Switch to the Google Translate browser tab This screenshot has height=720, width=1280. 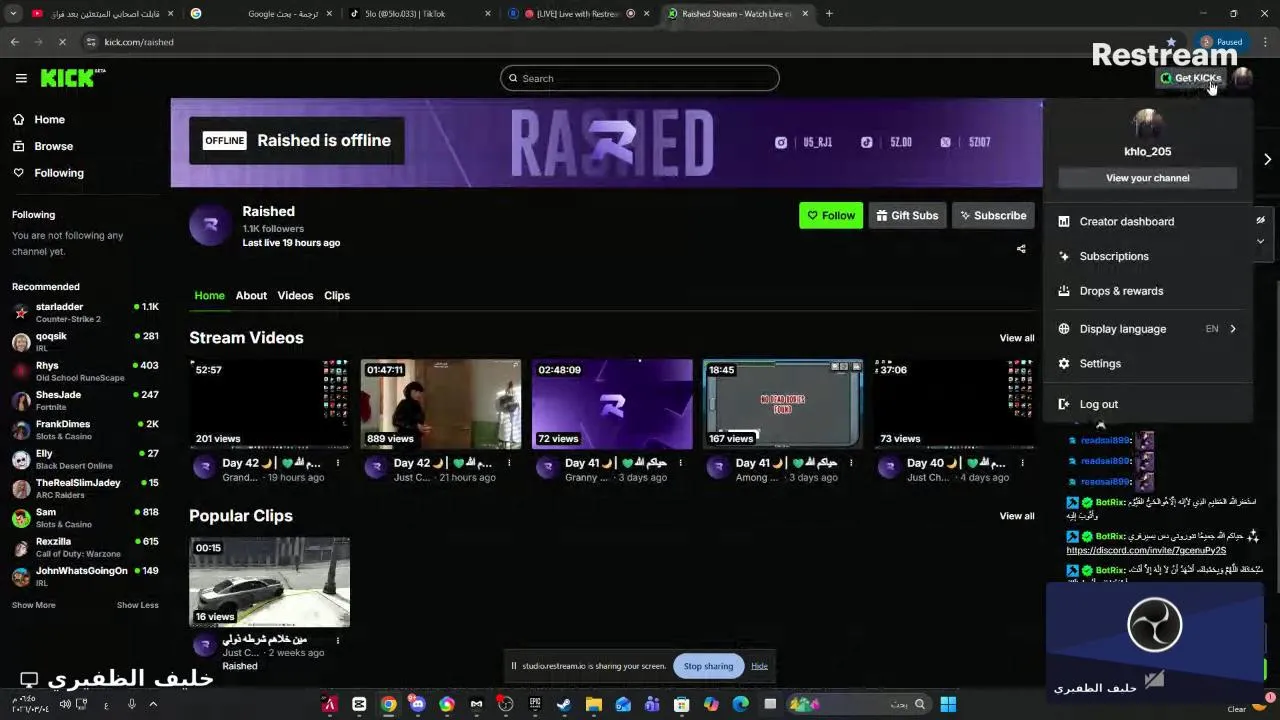[x=262, y=14]
